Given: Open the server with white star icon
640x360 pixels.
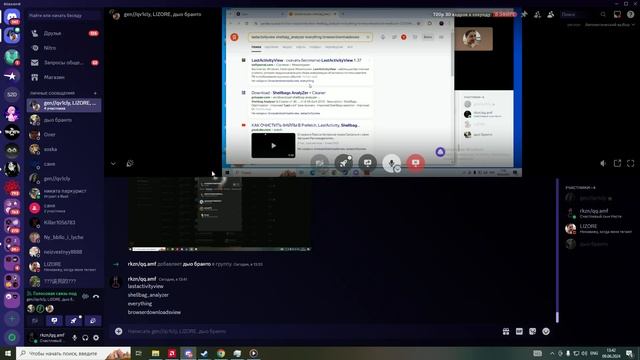Looking at the screenshot, I should point(12,76).
